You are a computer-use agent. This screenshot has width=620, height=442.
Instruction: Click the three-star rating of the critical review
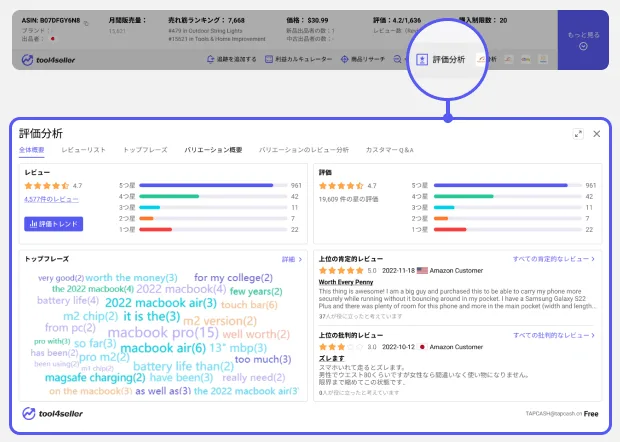click(341, 347)
